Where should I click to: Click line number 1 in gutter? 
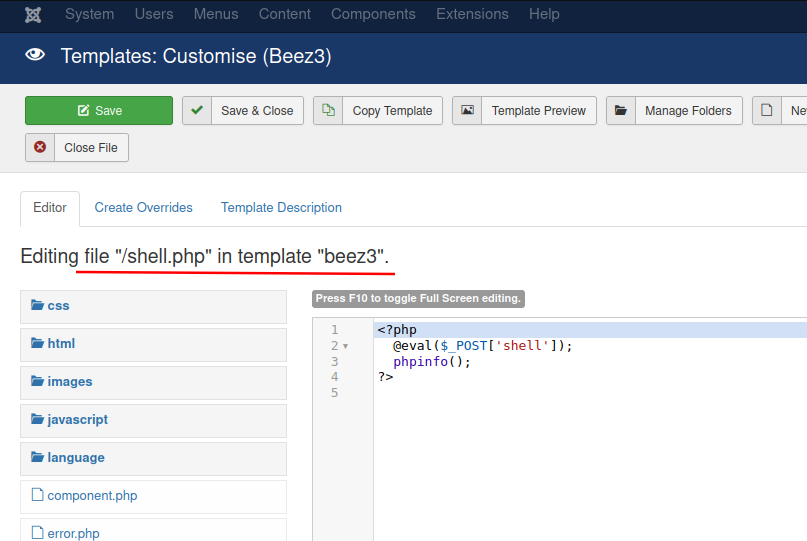[x=335, y=330]
